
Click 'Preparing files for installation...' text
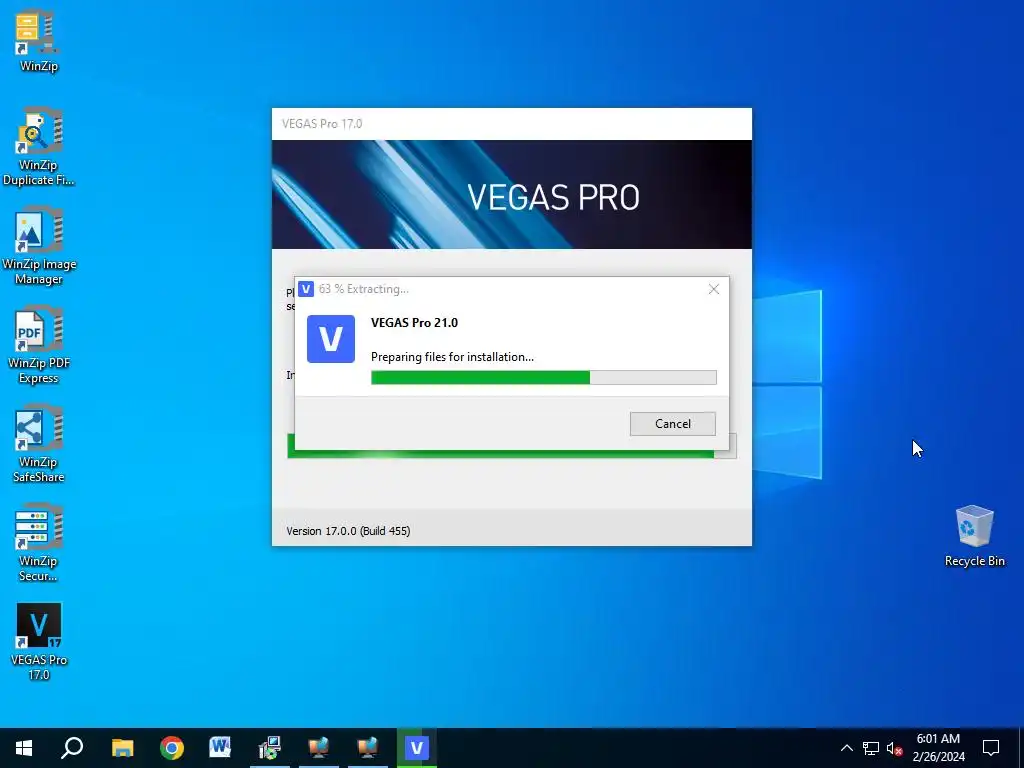(x=452, y=357)
